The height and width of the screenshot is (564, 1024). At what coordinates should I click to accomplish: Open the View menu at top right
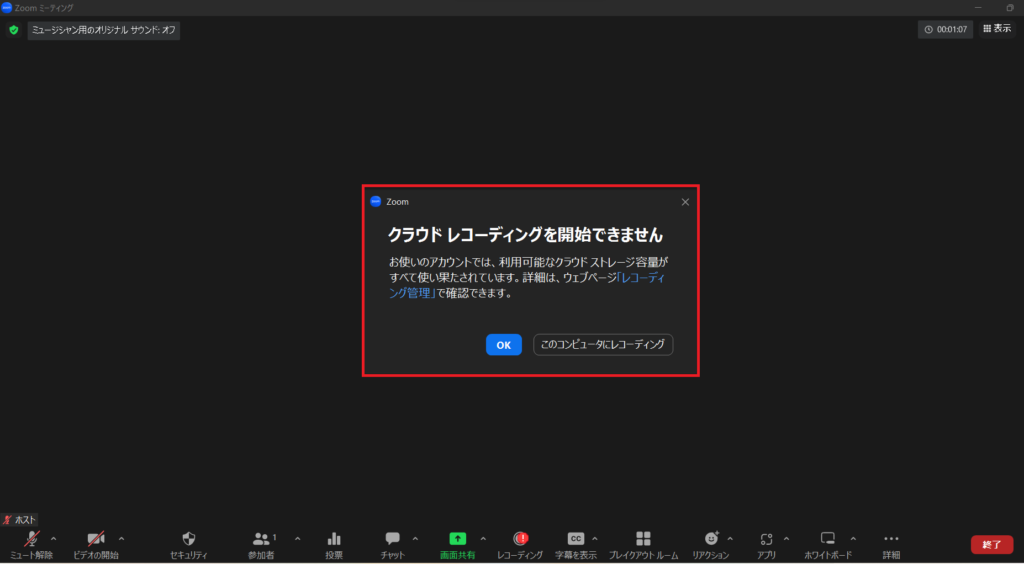click(x=996, y=29)
